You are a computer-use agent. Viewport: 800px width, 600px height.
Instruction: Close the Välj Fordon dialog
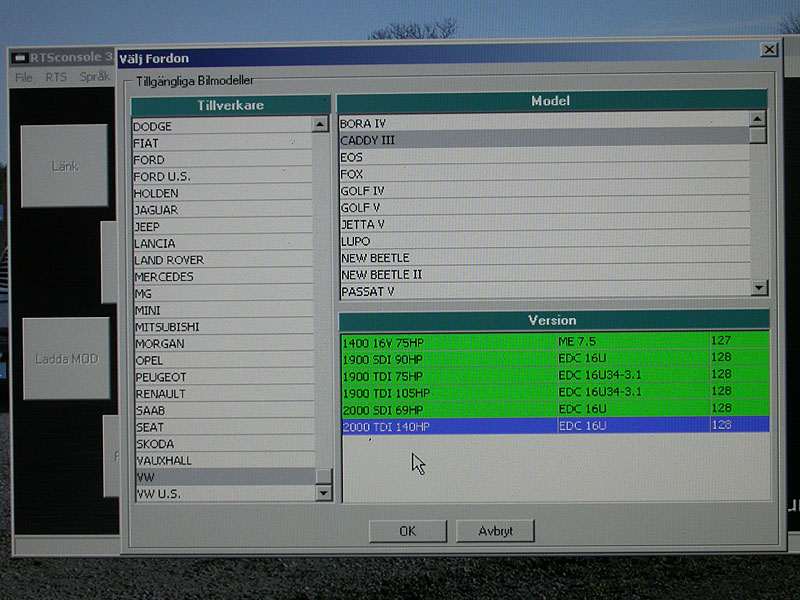tap(769, 49)
